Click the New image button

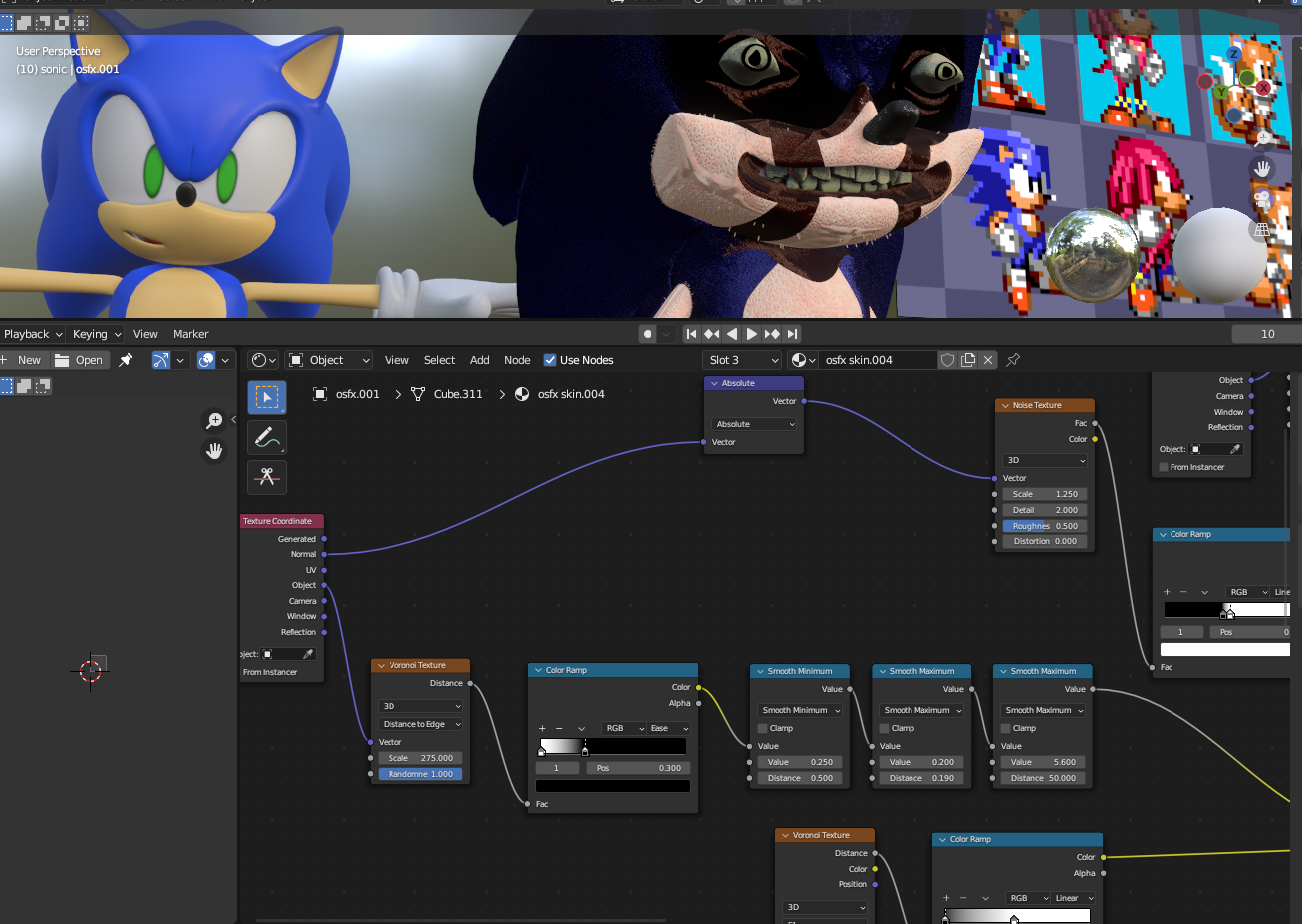pos(25,360)
